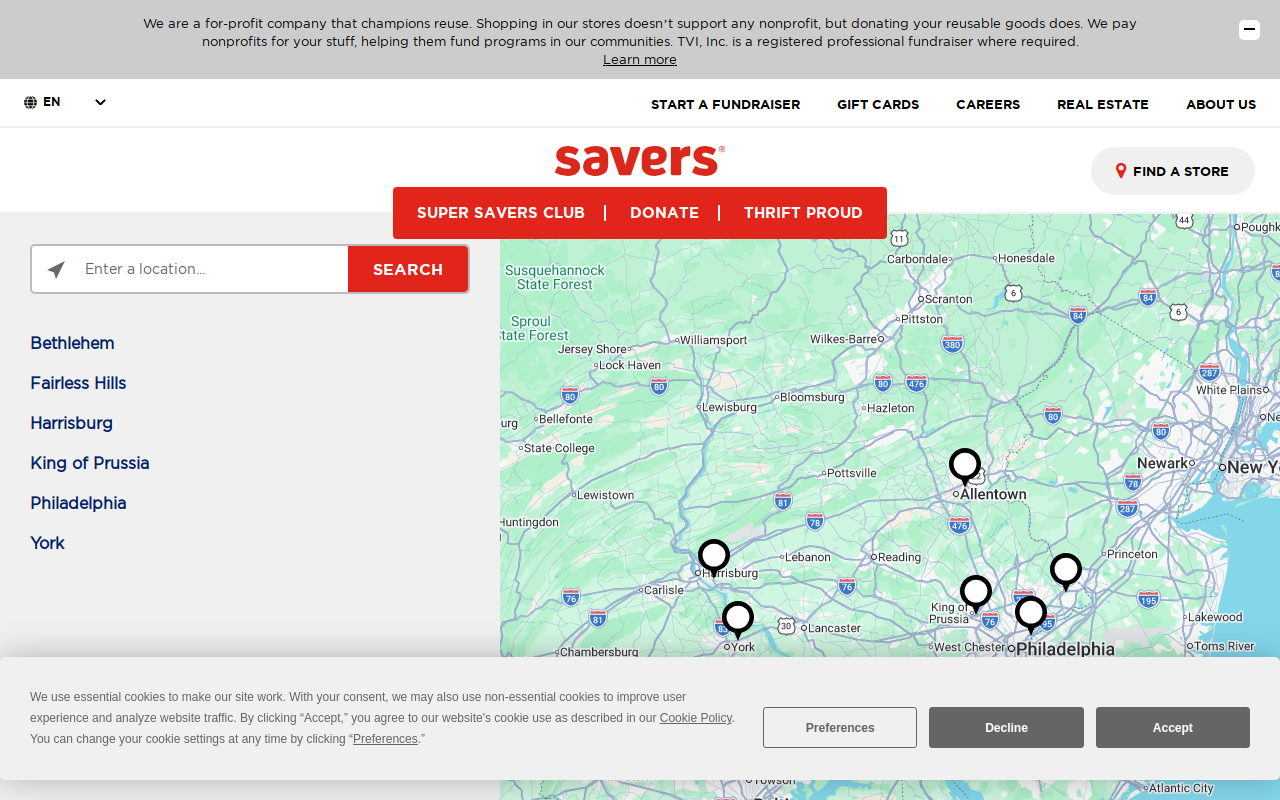The width and height of the screenshot is (1280, 800).
Task: Click the current-location arrow icon
Action: [x=56, y=269]
